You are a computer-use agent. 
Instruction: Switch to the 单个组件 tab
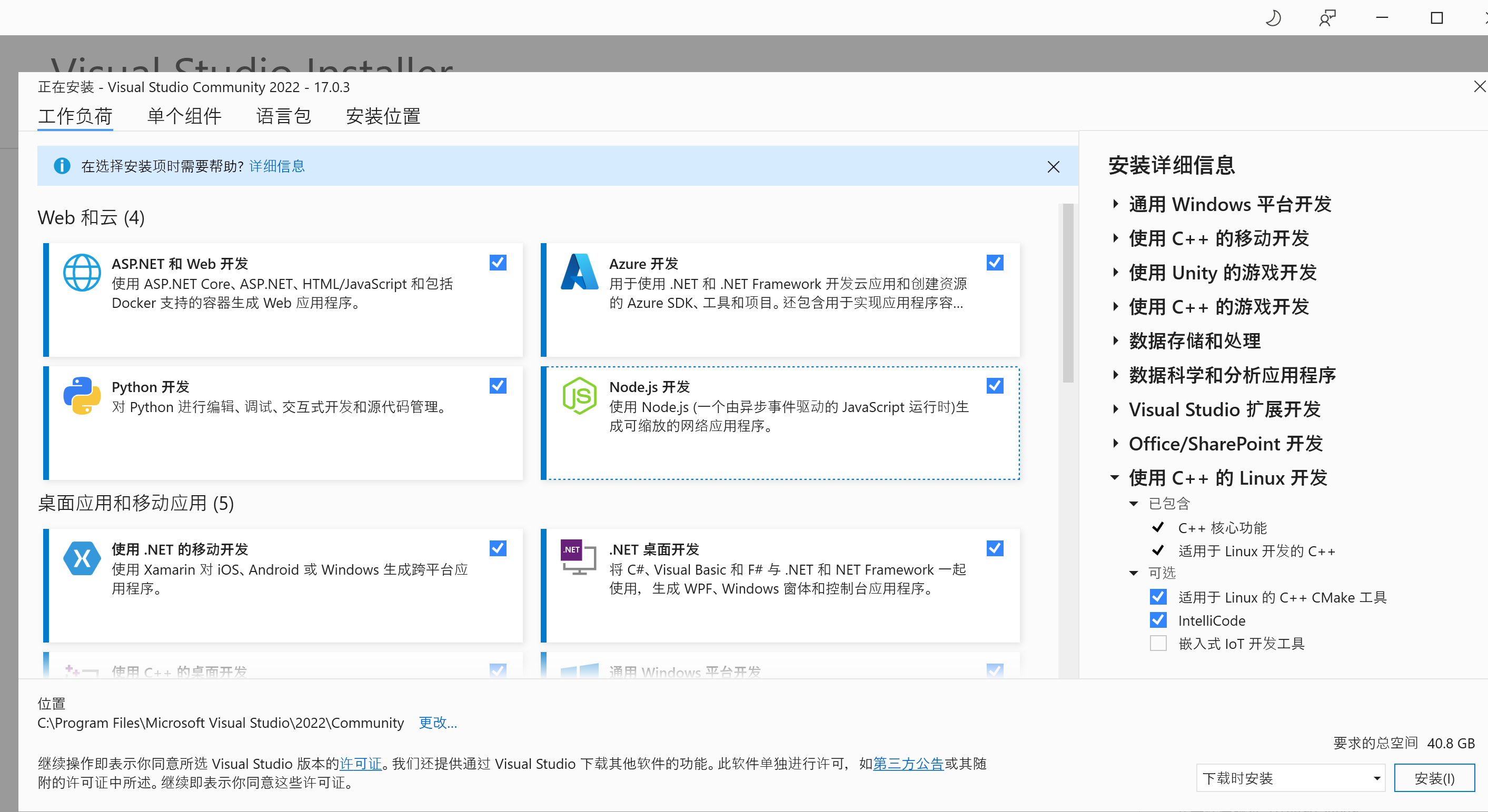tap(184, 116)
